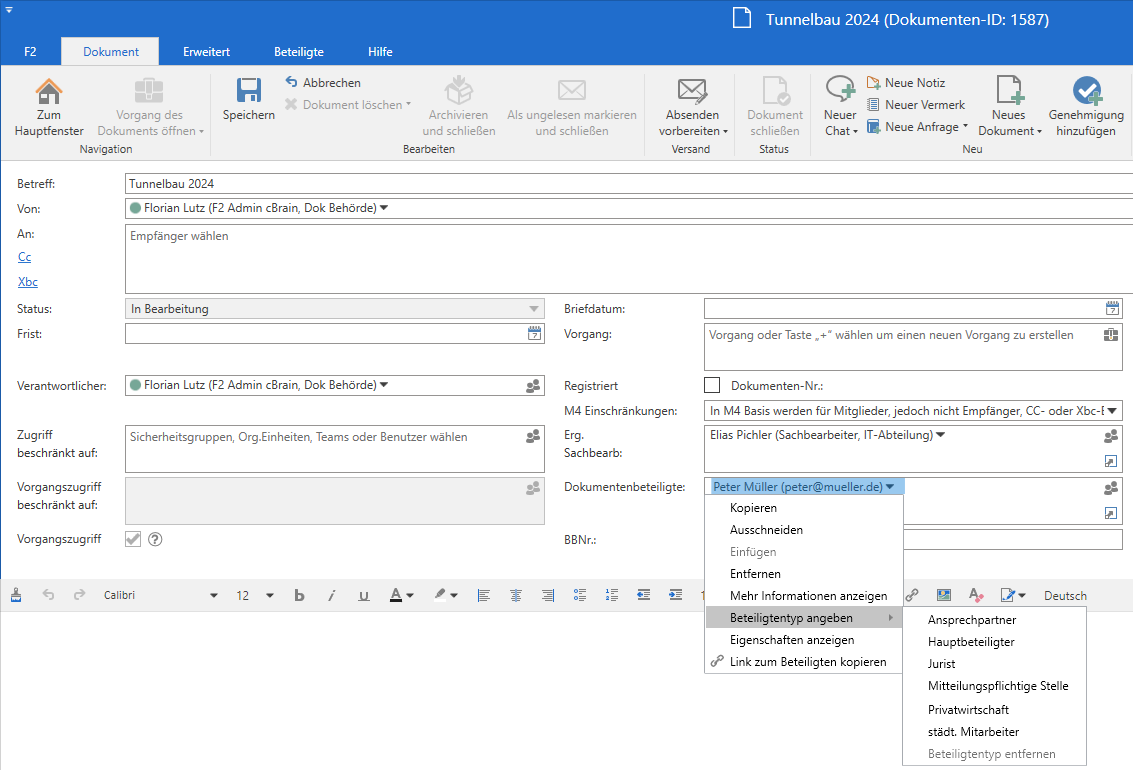This screenshot has height=770, width=1133.
Task: Toggle underline text formatting
Action: (x=364, y=596)
